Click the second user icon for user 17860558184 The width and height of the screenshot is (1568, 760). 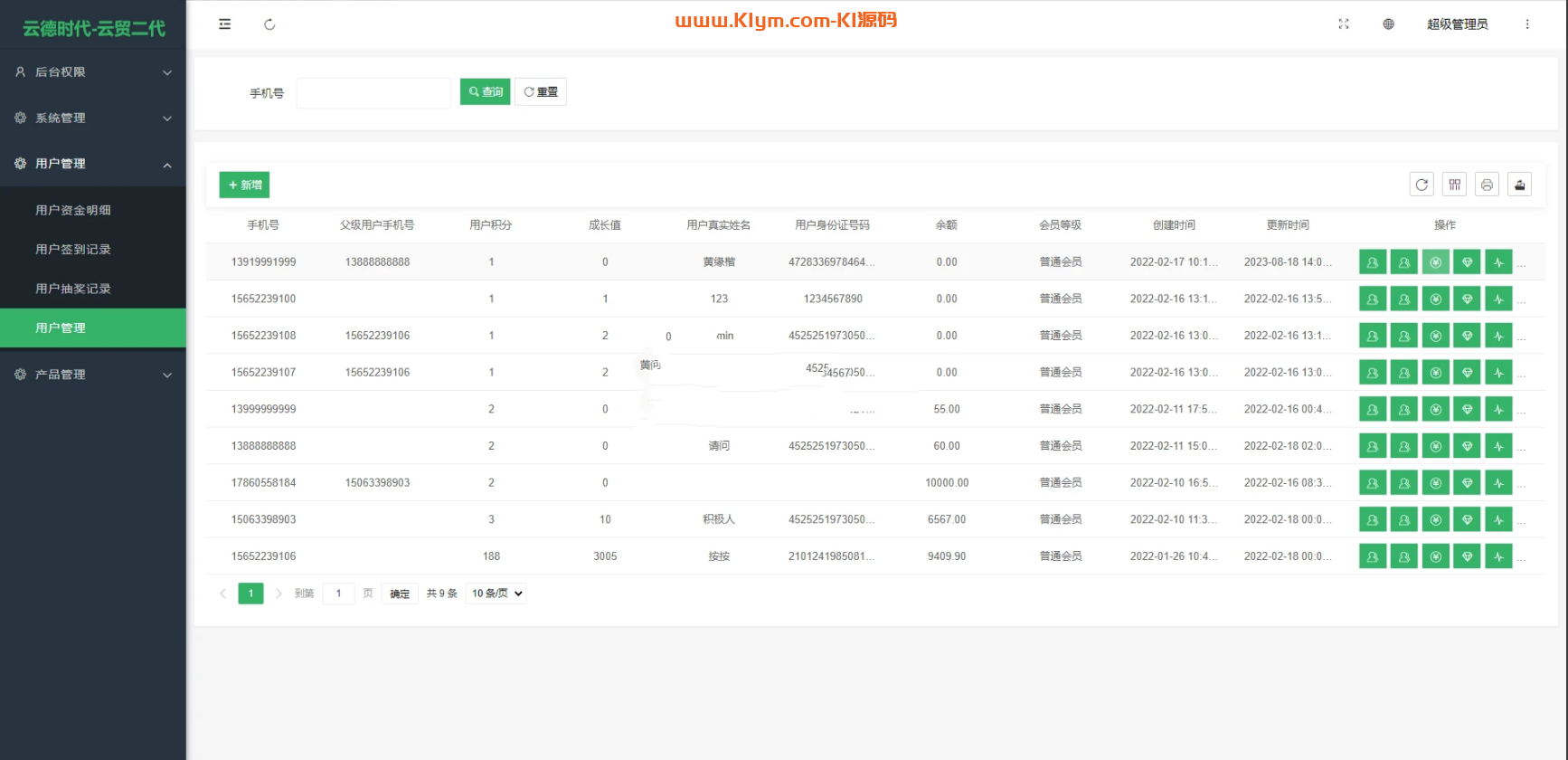click(x=1404, y=483)
